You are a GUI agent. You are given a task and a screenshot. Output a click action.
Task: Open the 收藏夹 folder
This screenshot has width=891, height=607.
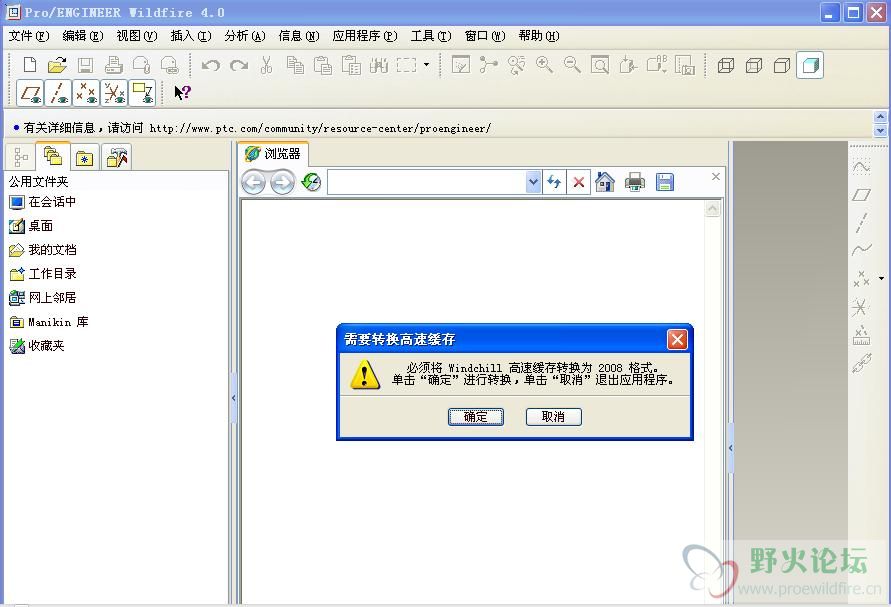[x=37, y=346]
